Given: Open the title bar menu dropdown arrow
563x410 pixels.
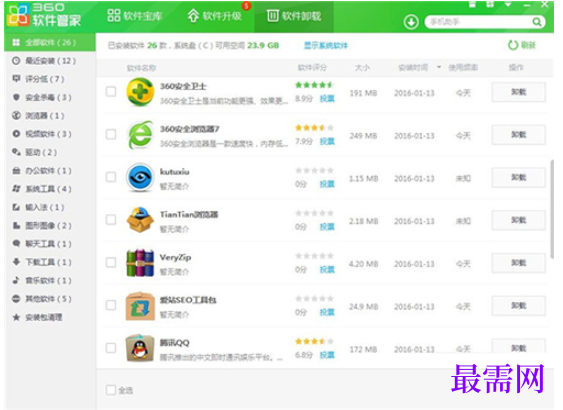Looking at the screenshot, I should (x=508, y=5).
